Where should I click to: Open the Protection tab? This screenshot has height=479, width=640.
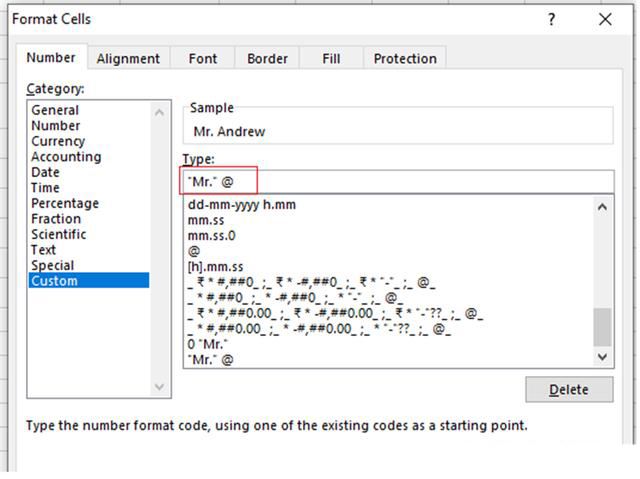(405, 59)
